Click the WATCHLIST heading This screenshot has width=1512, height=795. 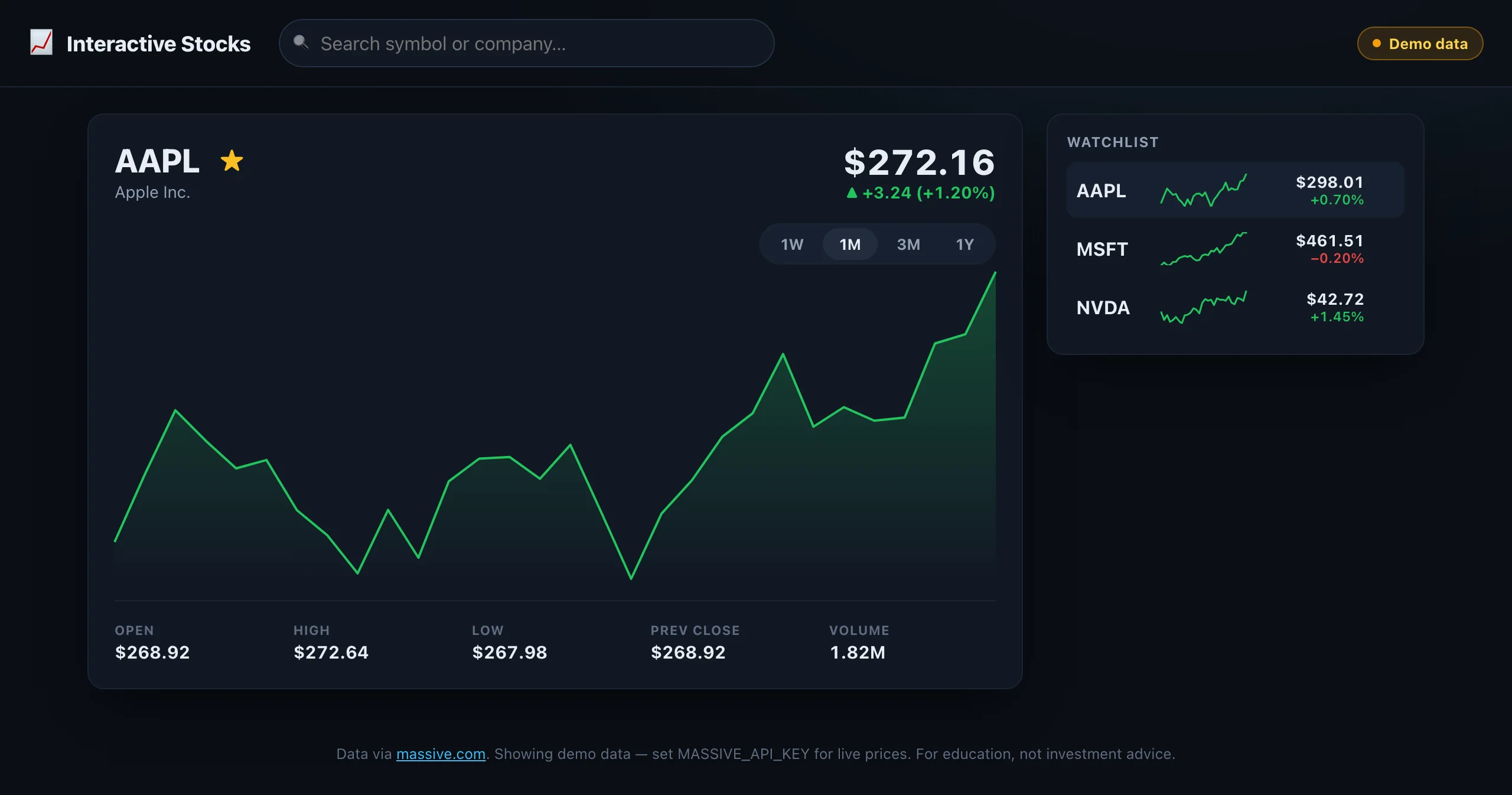point(1113,142)
